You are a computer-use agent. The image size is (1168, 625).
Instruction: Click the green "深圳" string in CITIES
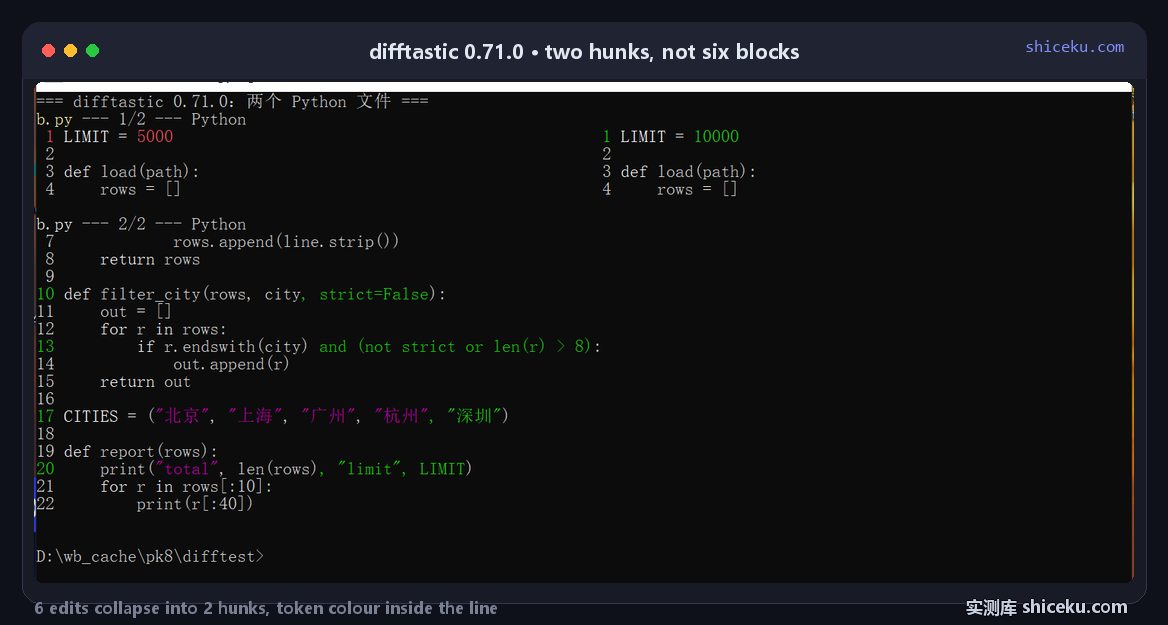[x=474, y=416]
